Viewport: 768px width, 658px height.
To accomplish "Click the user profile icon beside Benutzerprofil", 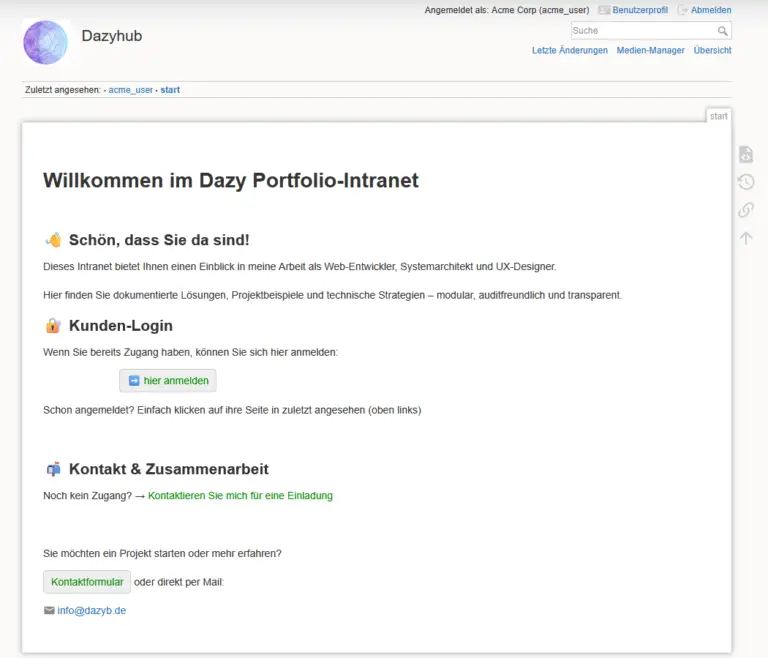I will (604, 10).
